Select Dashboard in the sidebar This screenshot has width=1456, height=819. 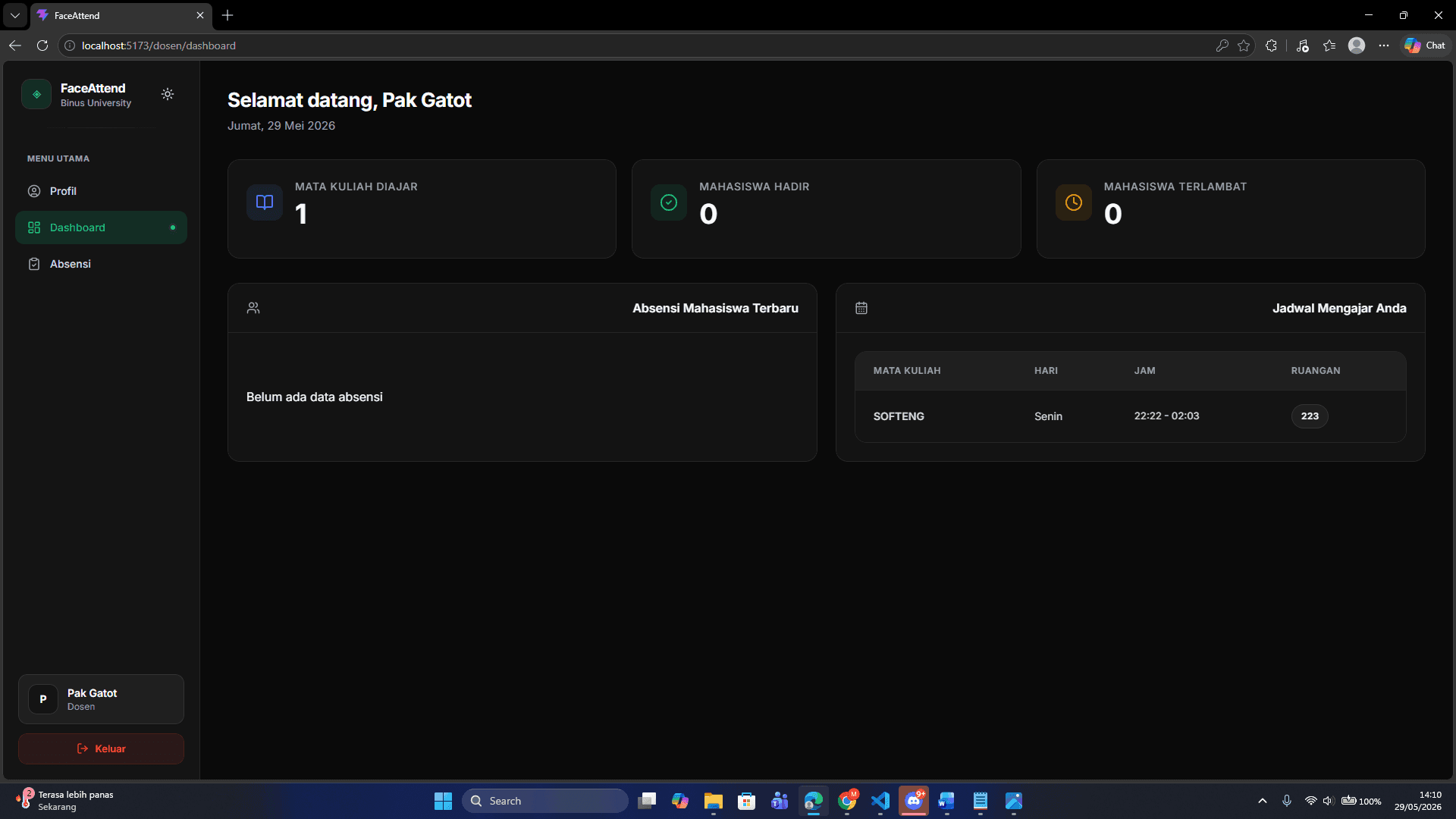(x=101, y=227)
